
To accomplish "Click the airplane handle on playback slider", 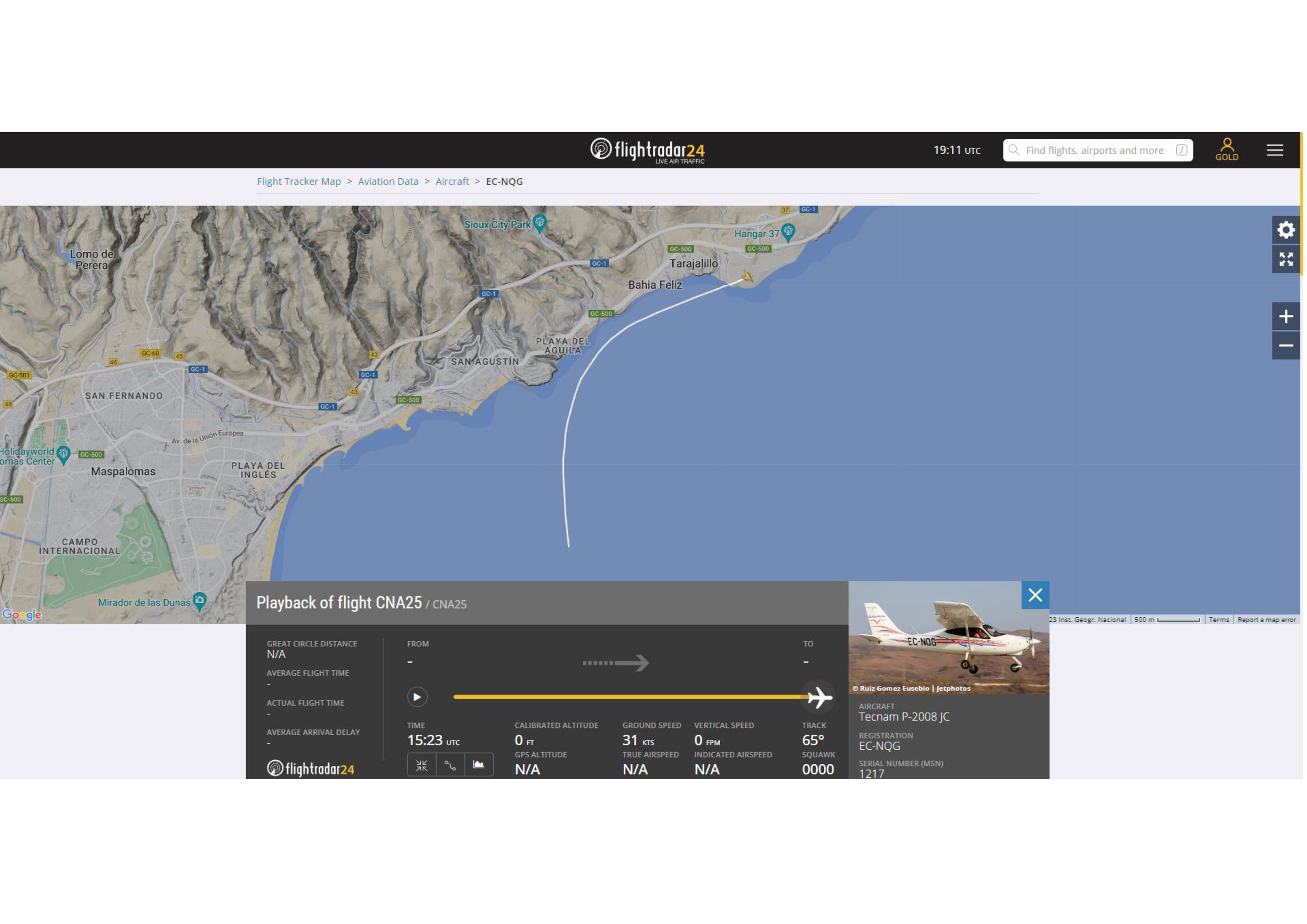I will (x=819, y=698).
